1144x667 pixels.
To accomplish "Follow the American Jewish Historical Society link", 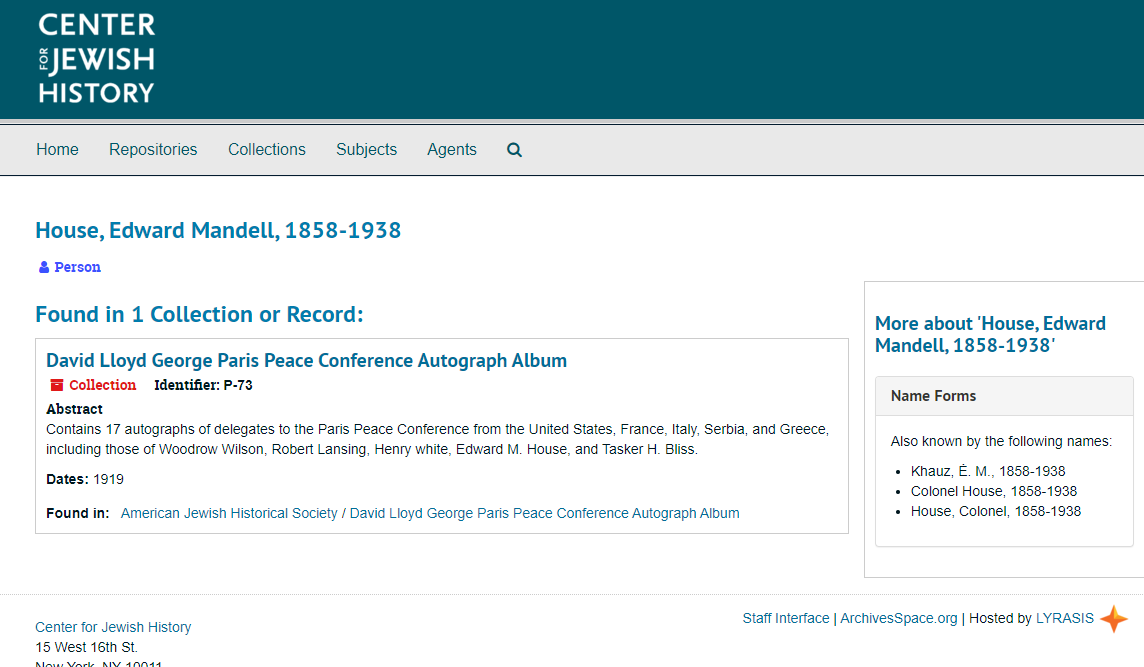I will [x=229, y=513].
